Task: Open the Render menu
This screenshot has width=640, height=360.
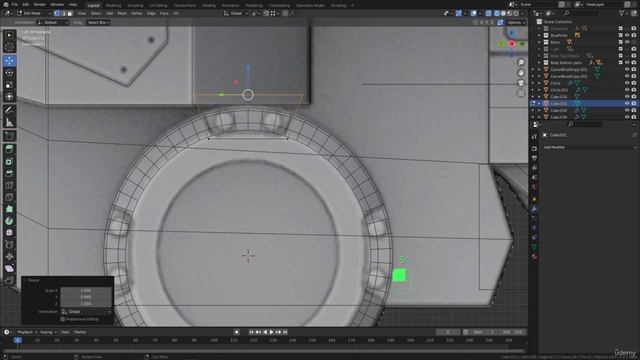Action: [40, 4]
